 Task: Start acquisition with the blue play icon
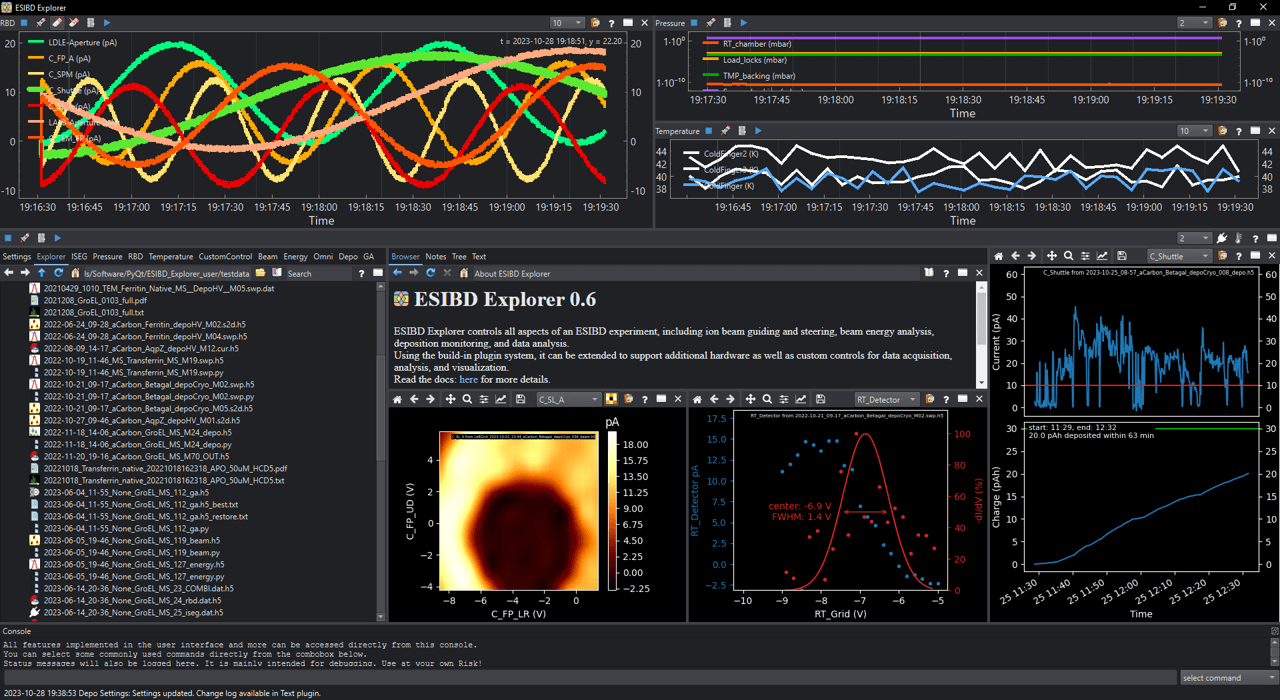(104, 22)
